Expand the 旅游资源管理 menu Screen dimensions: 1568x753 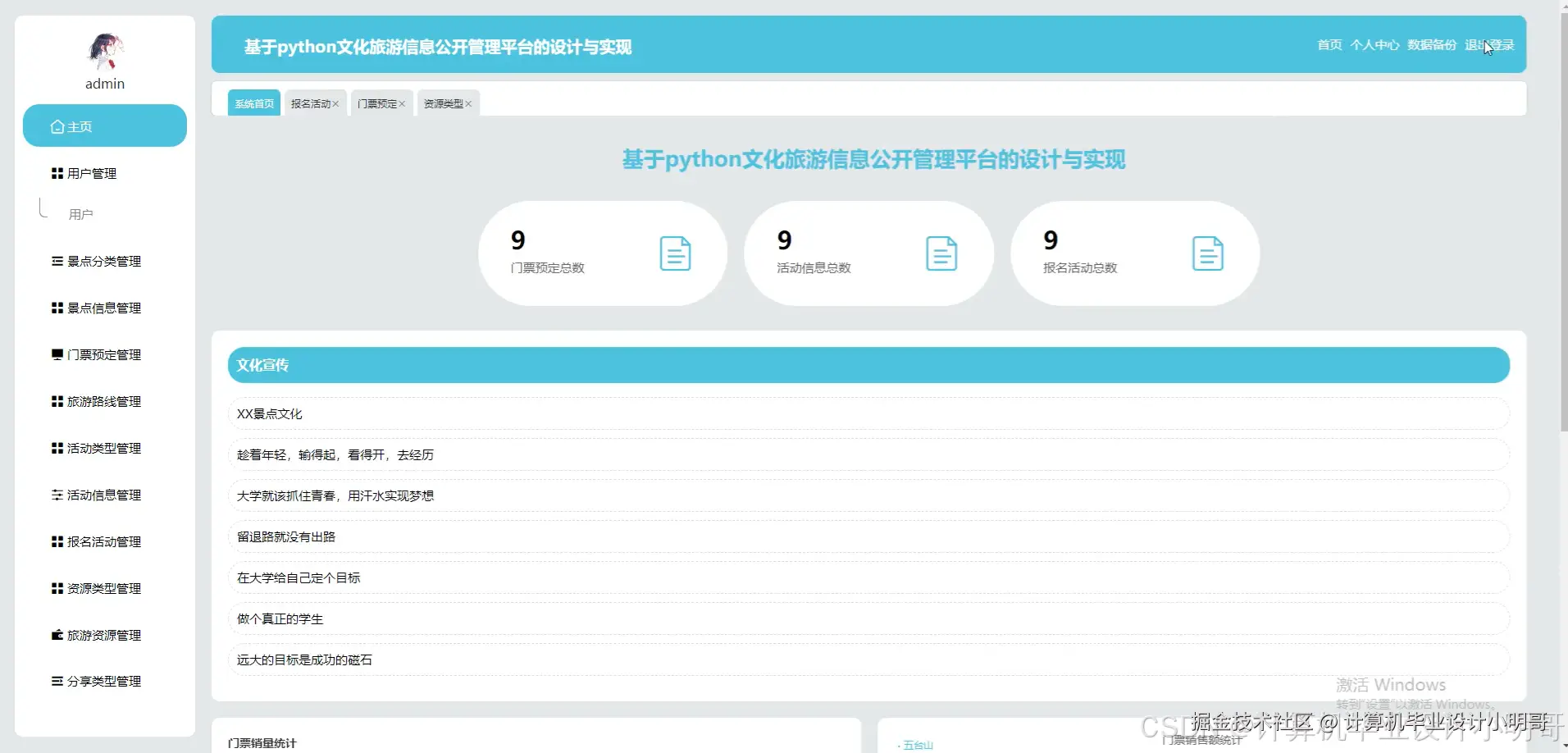click(x=105, y=635)
